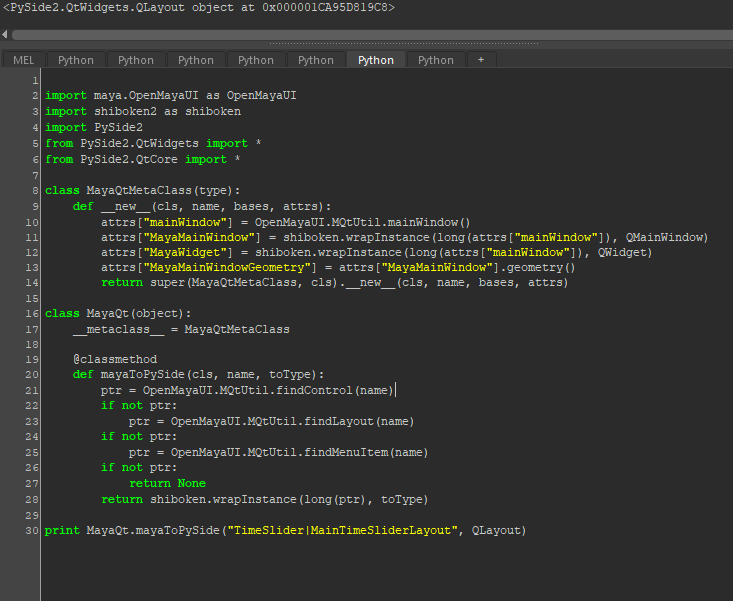Click the @classmethod decorator line
The width and height of the screenshot is (733, 601).
pyautogui.click(x=114, y=359)
